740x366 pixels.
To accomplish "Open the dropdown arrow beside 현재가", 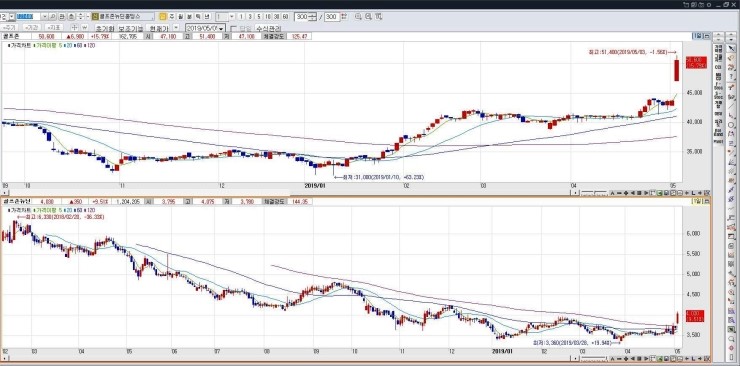I will pos(176,27).
